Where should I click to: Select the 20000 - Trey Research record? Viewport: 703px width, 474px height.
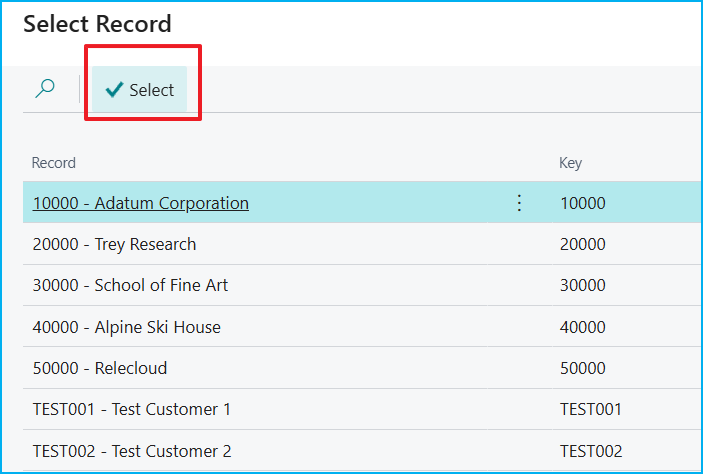coord(114,244)
